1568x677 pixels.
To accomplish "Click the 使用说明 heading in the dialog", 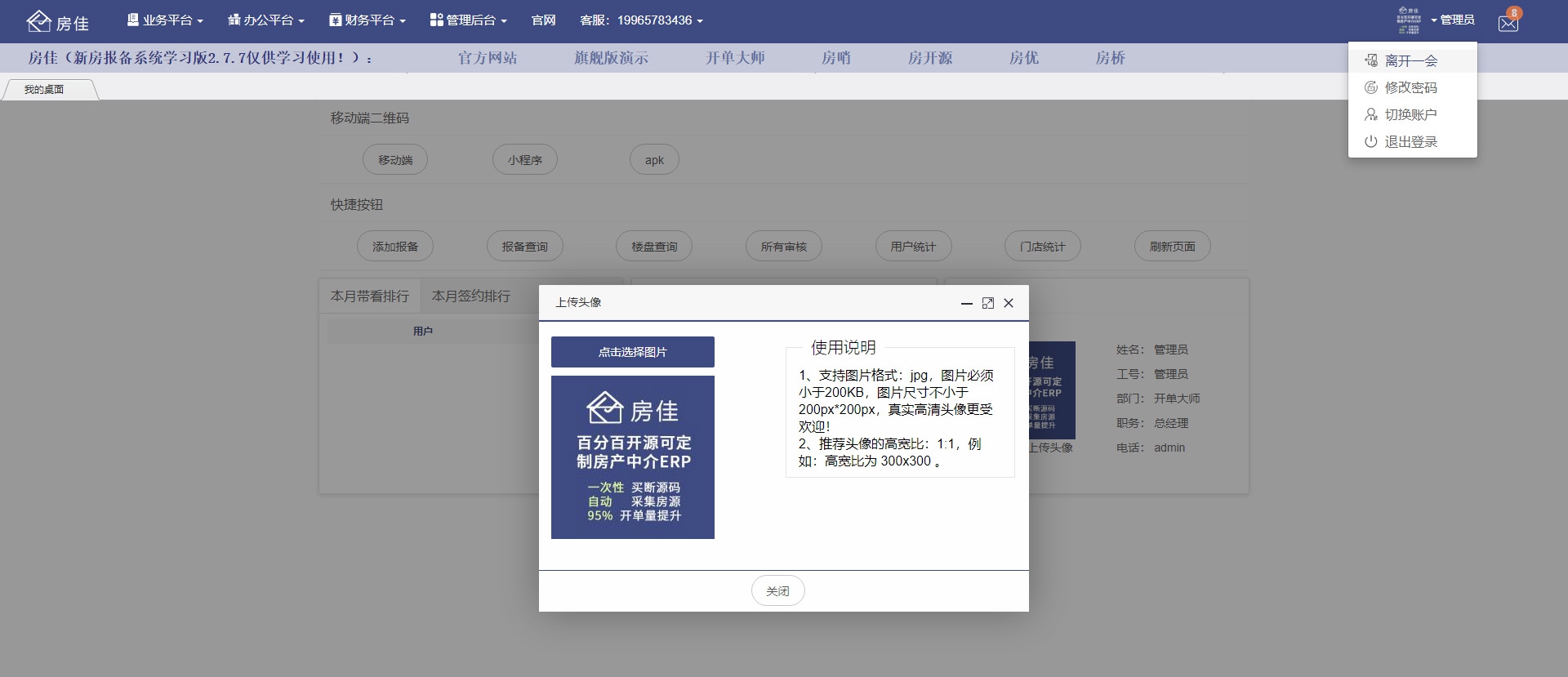I will pos(844,348).
